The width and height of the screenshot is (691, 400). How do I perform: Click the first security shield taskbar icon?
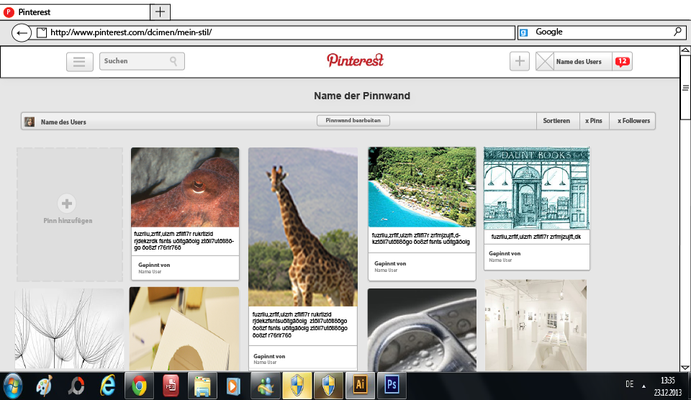297,386
